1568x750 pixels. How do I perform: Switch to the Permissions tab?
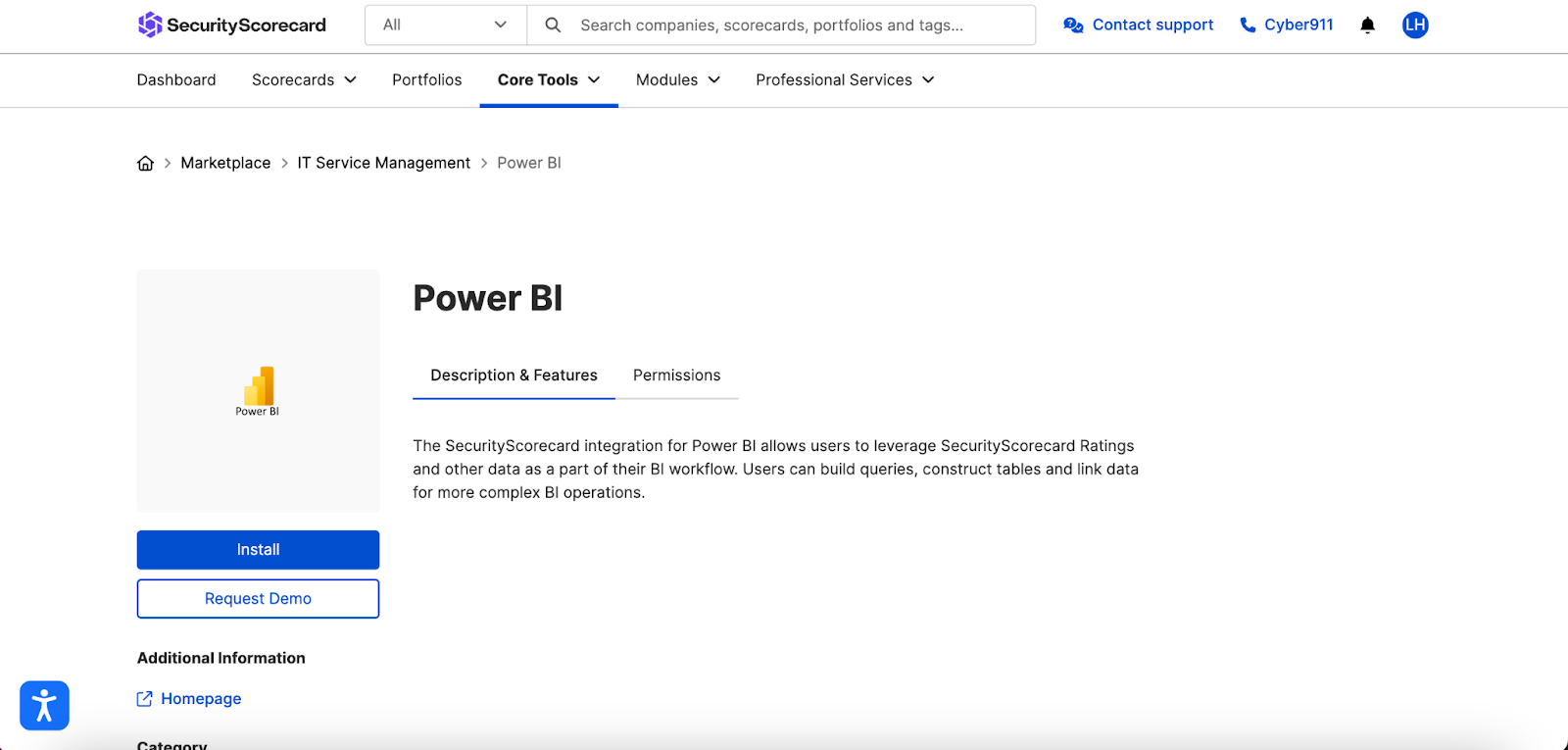676,375
